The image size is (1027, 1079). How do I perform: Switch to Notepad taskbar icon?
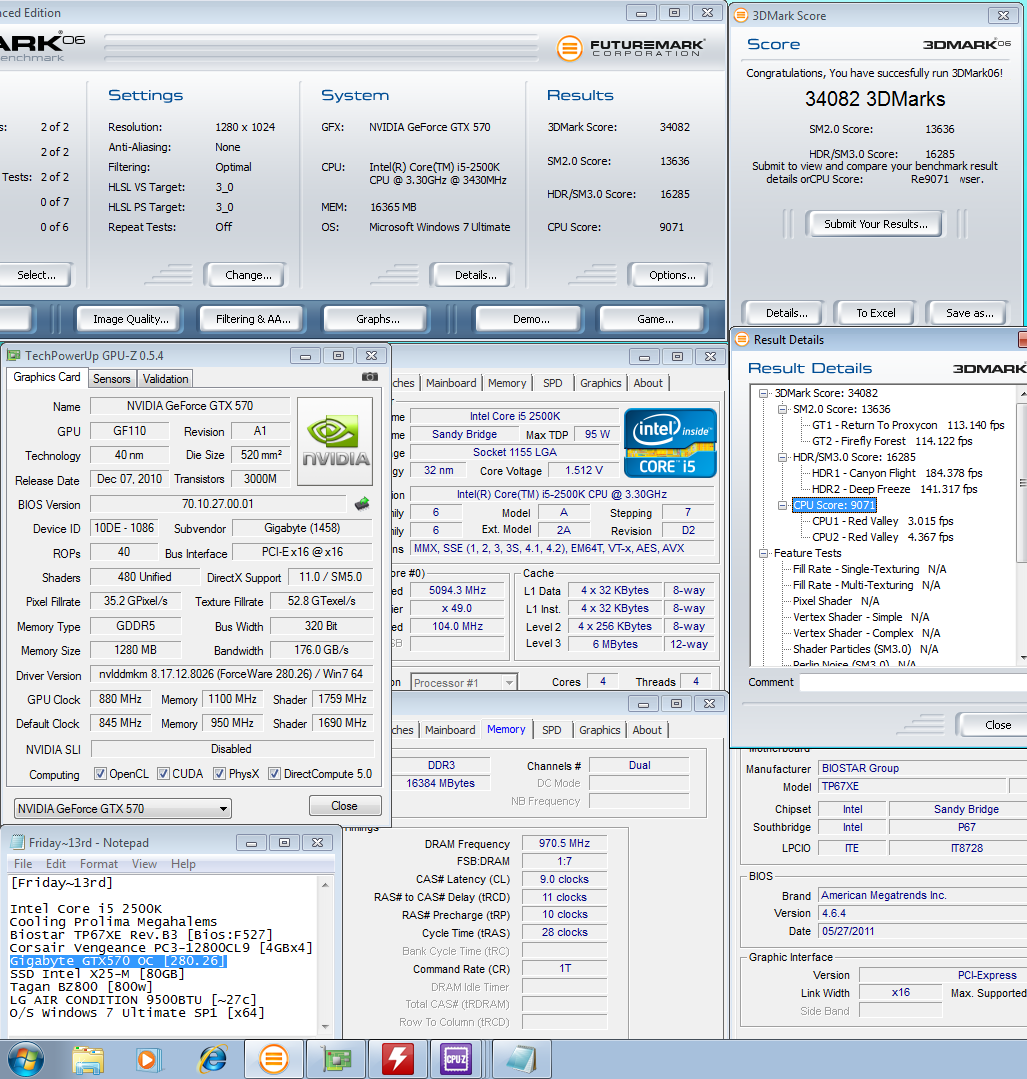pos(521,1059)
